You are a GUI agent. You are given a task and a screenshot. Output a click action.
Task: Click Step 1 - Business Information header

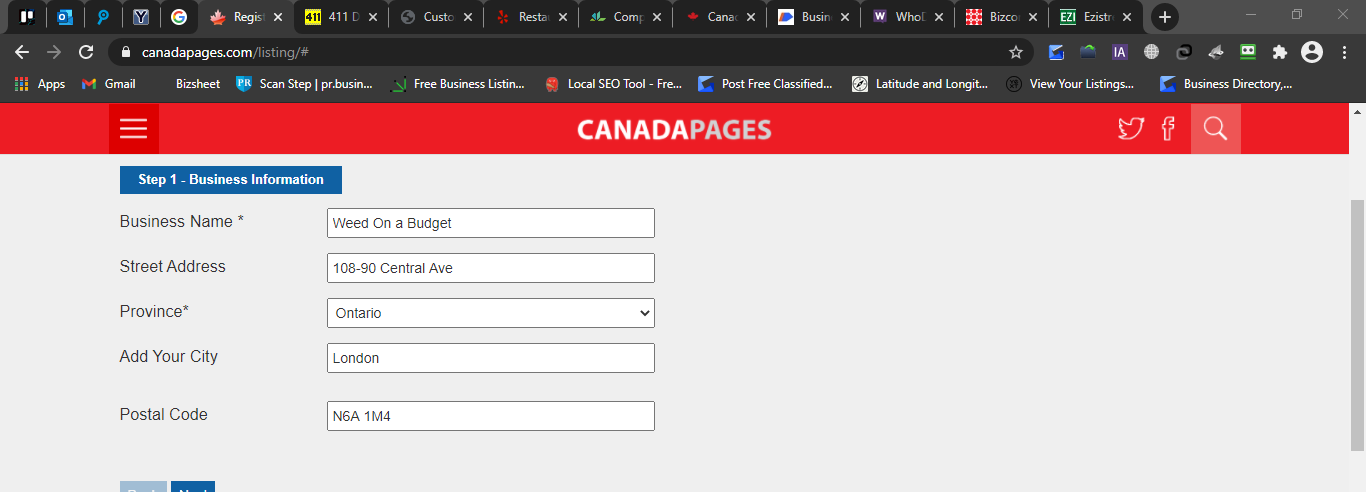coord(231,180)
